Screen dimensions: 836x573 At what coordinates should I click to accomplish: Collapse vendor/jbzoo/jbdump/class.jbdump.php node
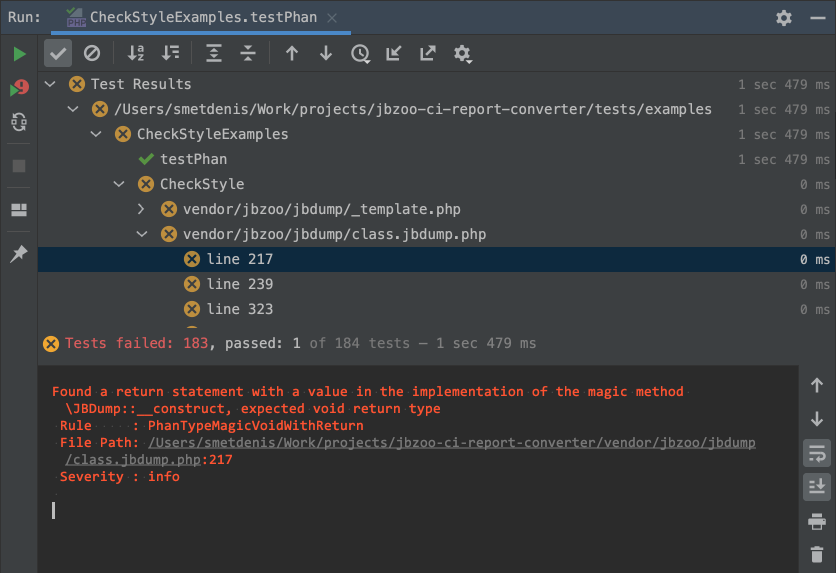(142, 235)
